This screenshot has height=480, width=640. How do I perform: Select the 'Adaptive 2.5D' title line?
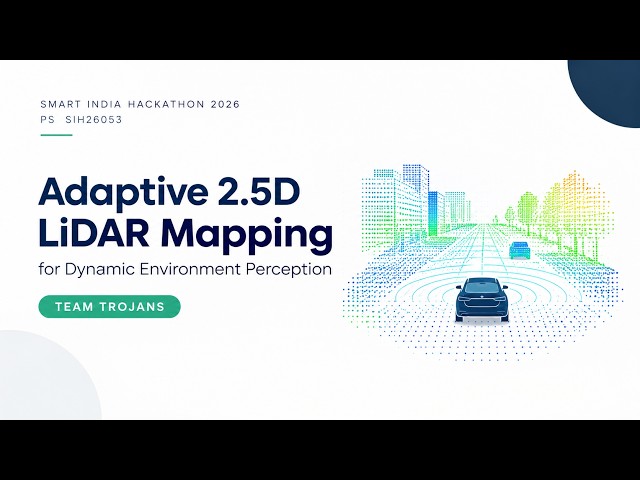[x=169, y=192]
